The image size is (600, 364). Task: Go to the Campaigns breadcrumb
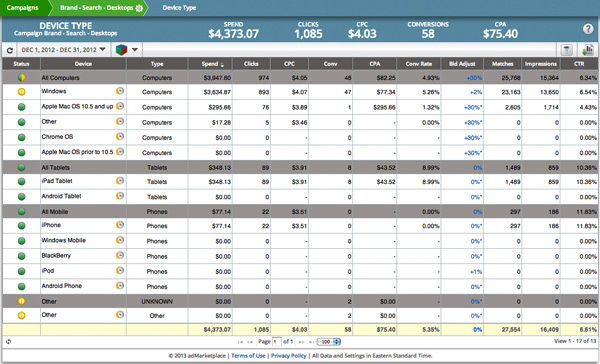click(22, 8)
